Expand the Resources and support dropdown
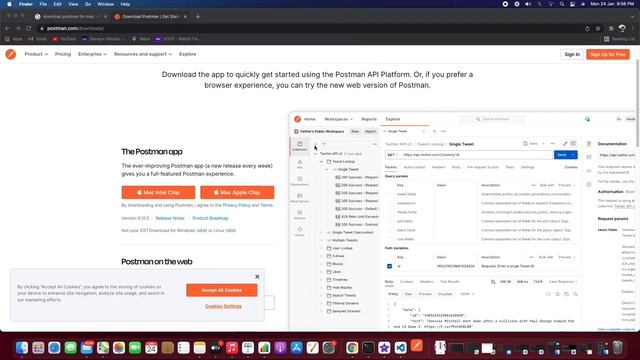640x360 pixels. 143,54
